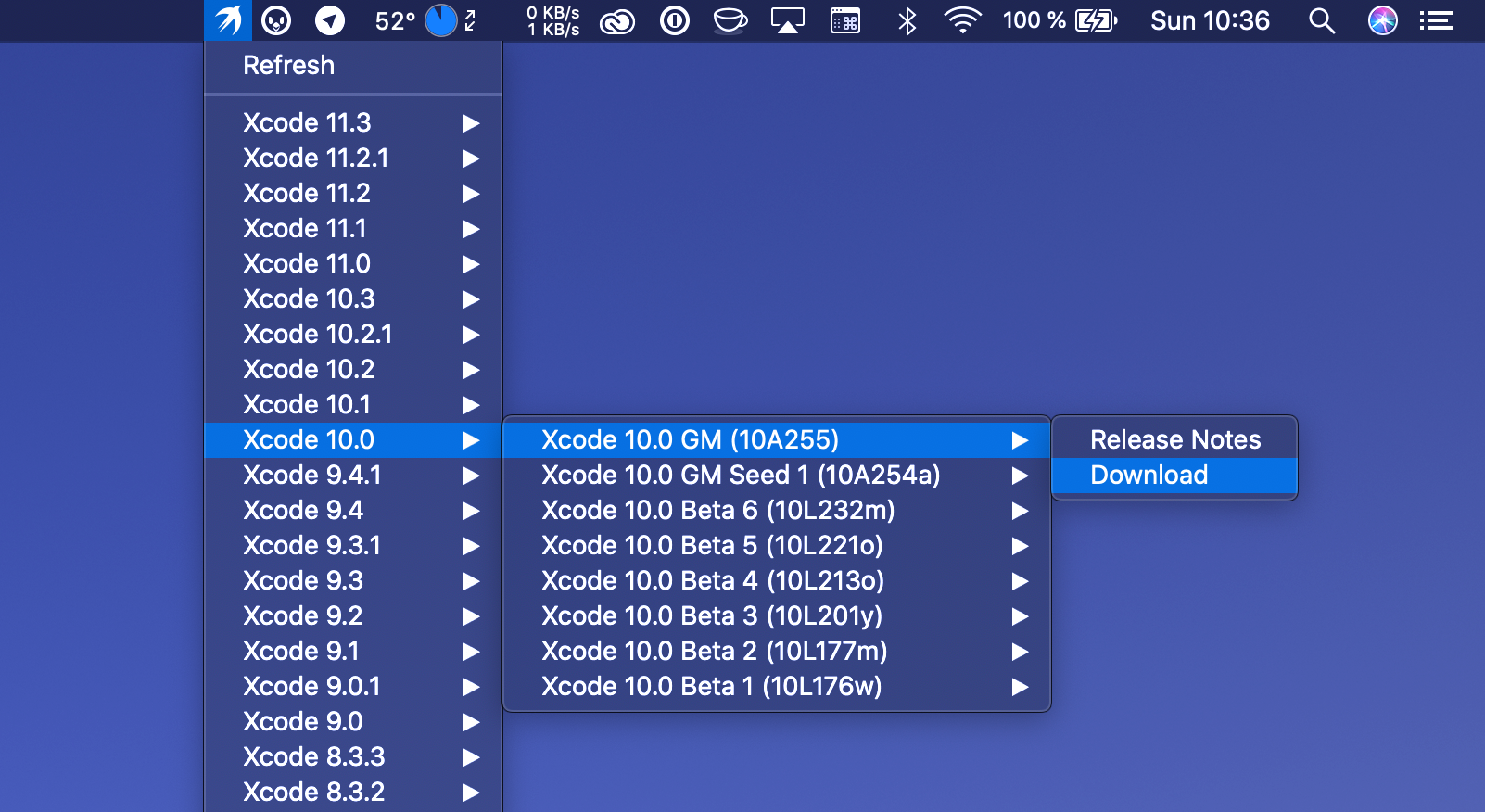Expand the Xcode 11.0 submenu arrow
This screenshot has height=812, width=1485.
(x=471, y=264)
